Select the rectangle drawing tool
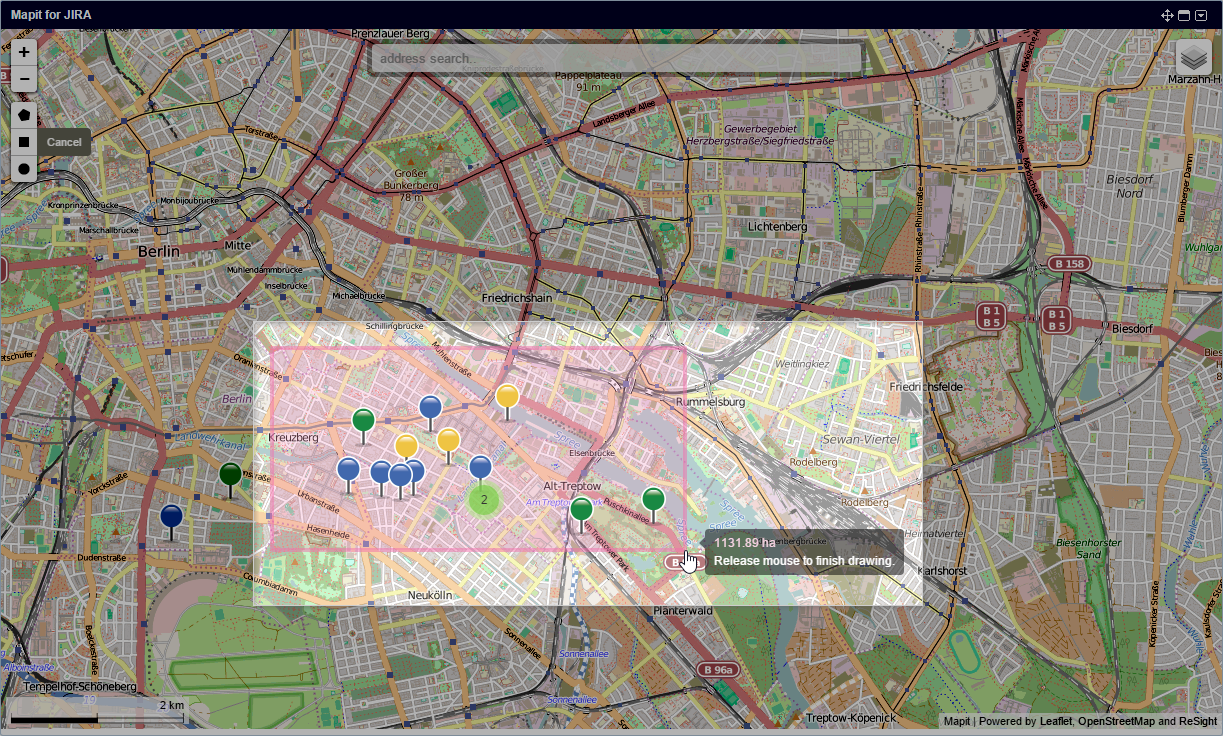 click(22, 142)
